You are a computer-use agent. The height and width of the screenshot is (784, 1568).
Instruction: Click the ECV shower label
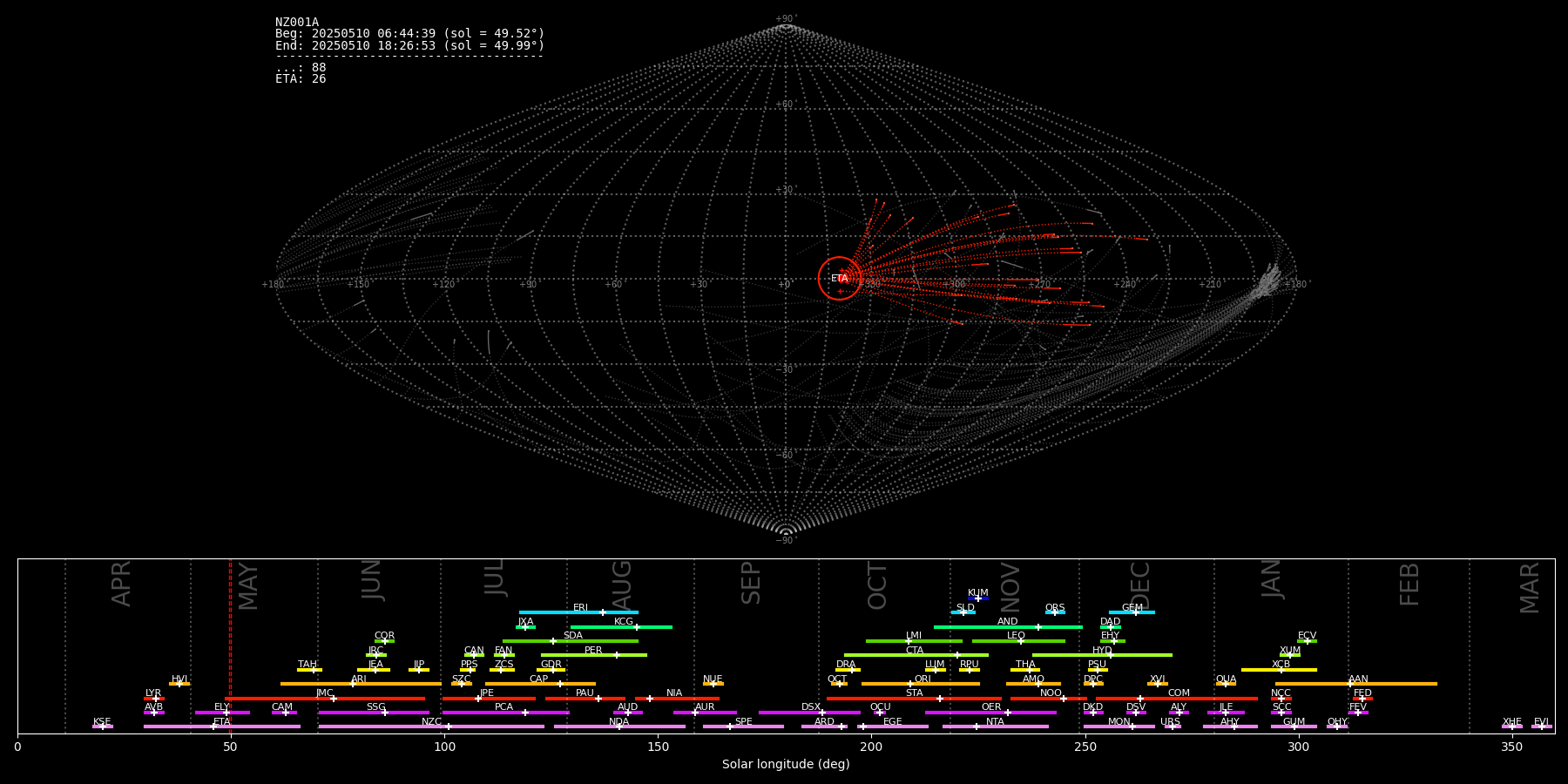pyautogui.click(x=1307, y=636)
